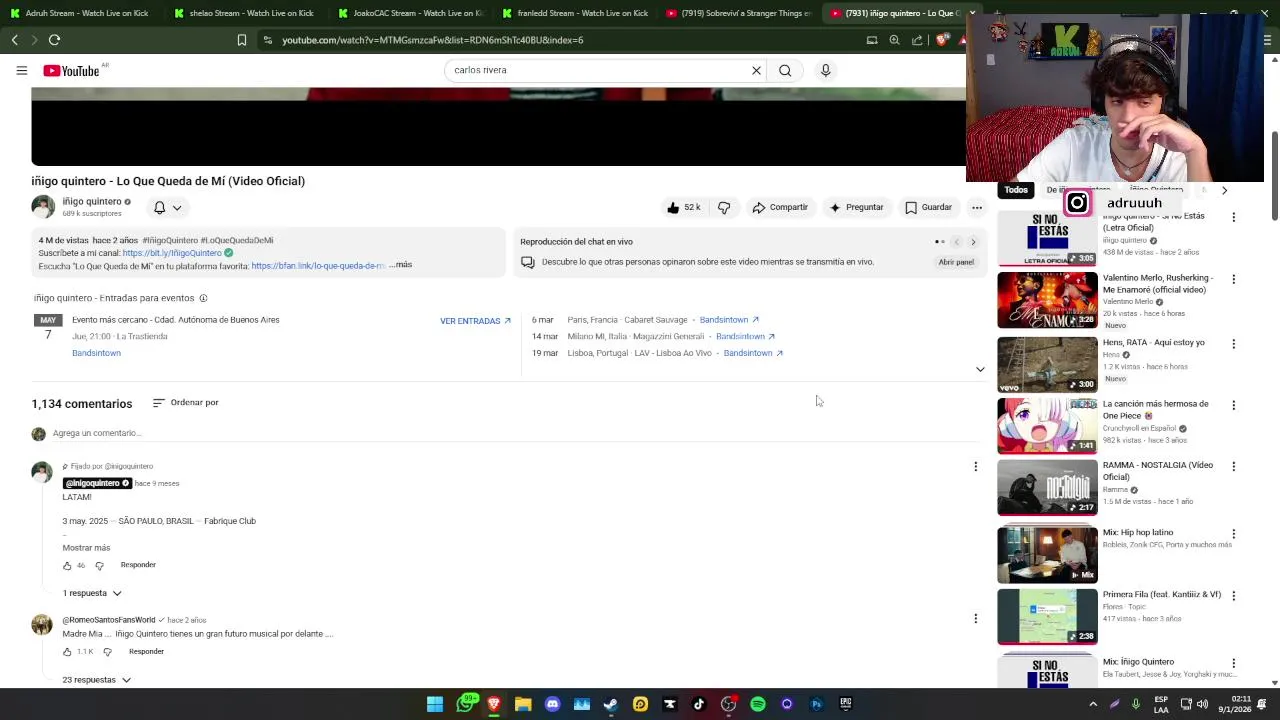1280x720 pixels.
Task: Open Spotify from the taskbar
Action: tap(757, 704)
